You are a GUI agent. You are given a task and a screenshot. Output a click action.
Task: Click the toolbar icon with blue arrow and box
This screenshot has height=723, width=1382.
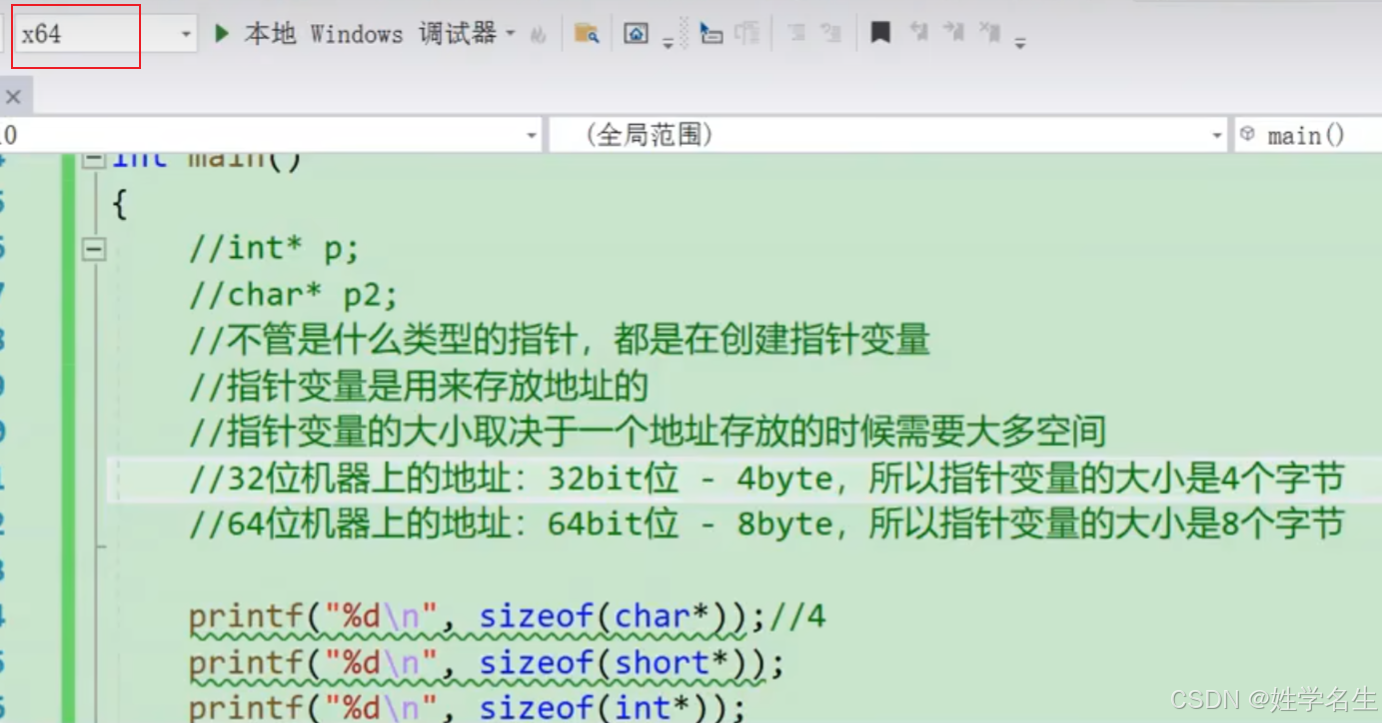pyautogui.click(x=711, y=34)
